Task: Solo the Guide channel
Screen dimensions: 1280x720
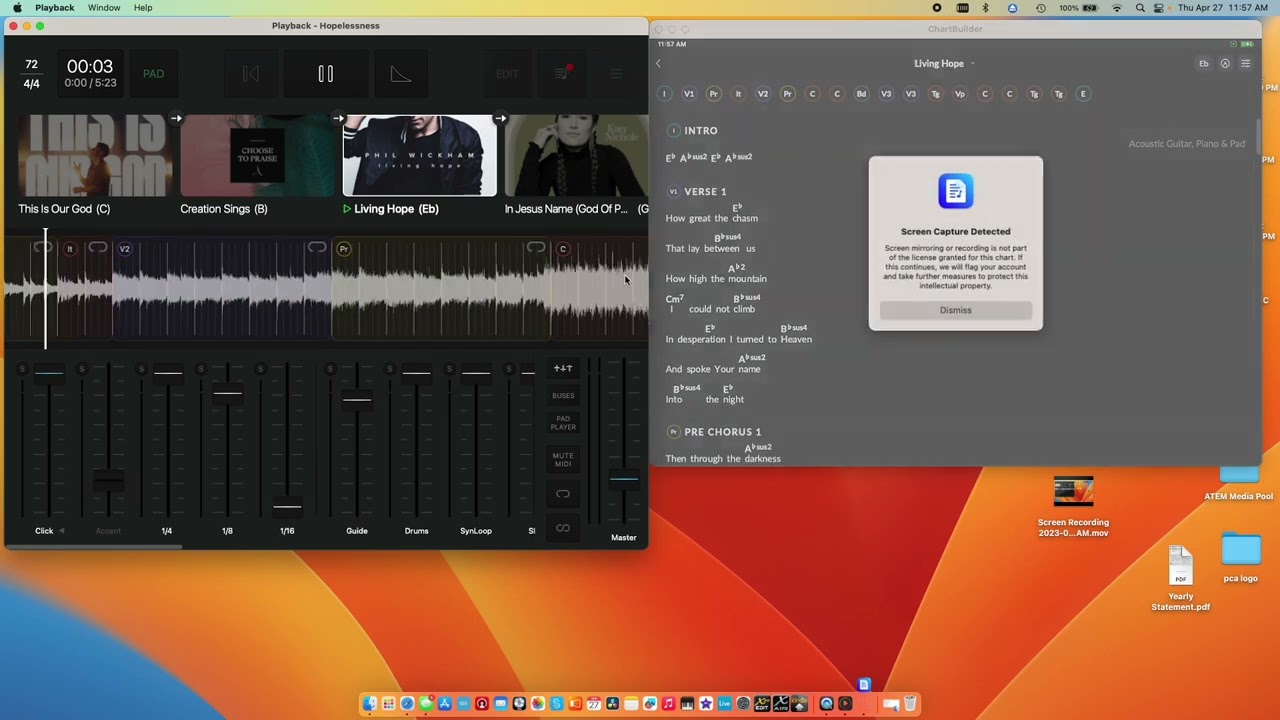Action: [330, 370]
